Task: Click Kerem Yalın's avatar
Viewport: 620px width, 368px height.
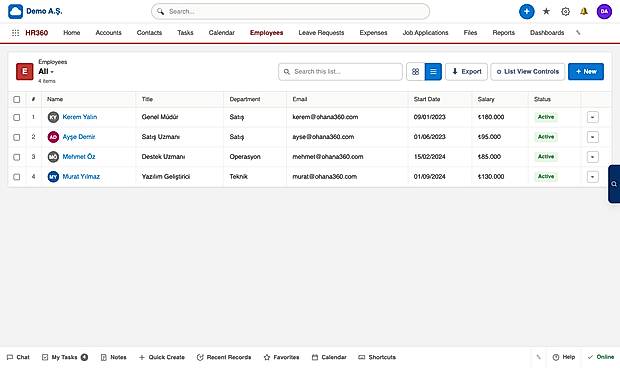Action: pos(53,117)
